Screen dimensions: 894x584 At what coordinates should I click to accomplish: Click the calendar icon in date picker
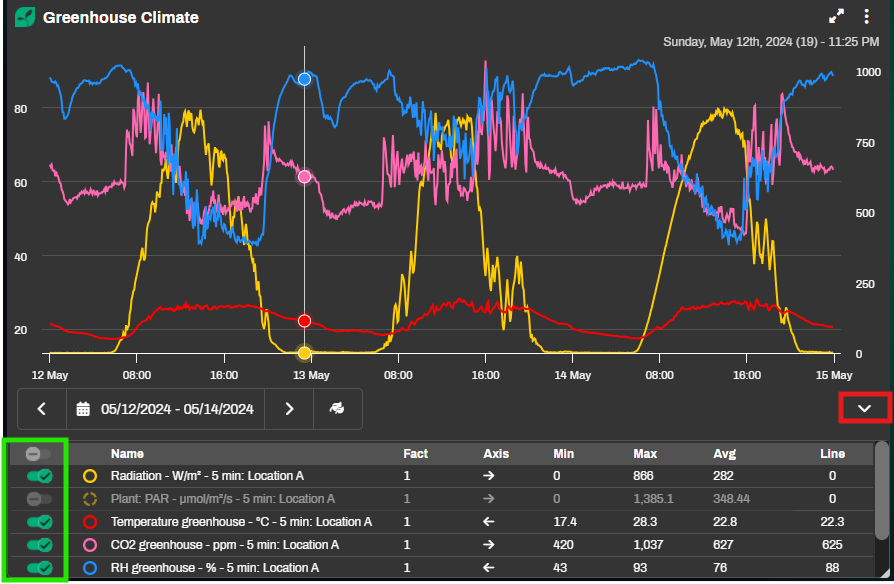83,408
